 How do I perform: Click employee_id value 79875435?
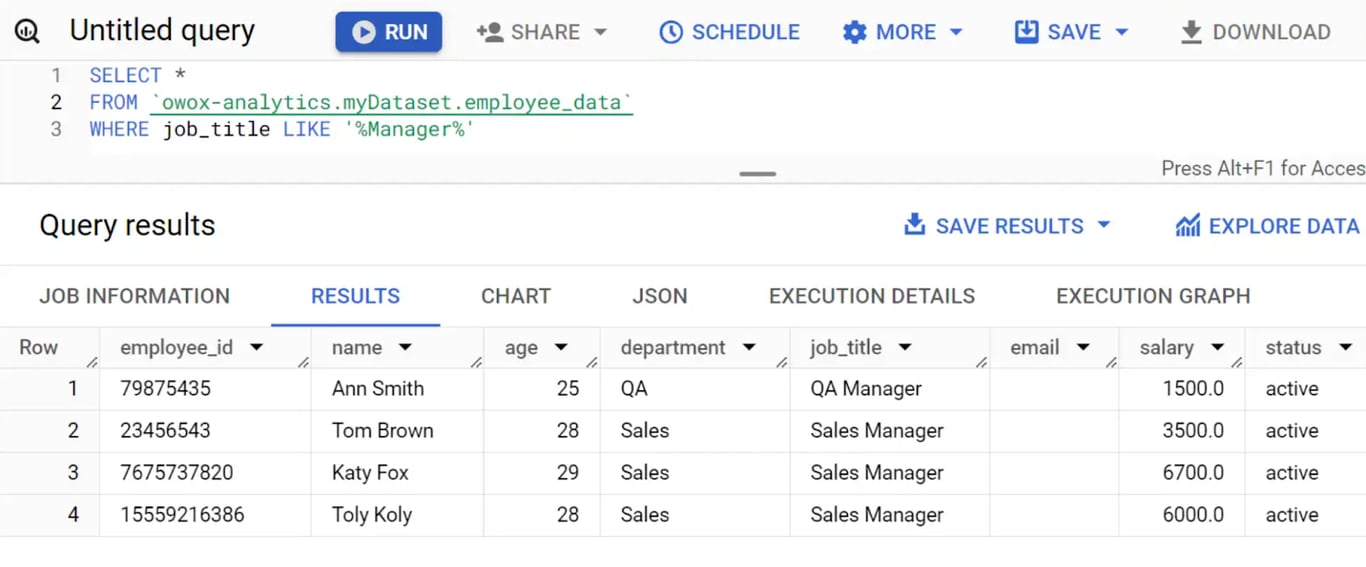[x=165, y=389]
